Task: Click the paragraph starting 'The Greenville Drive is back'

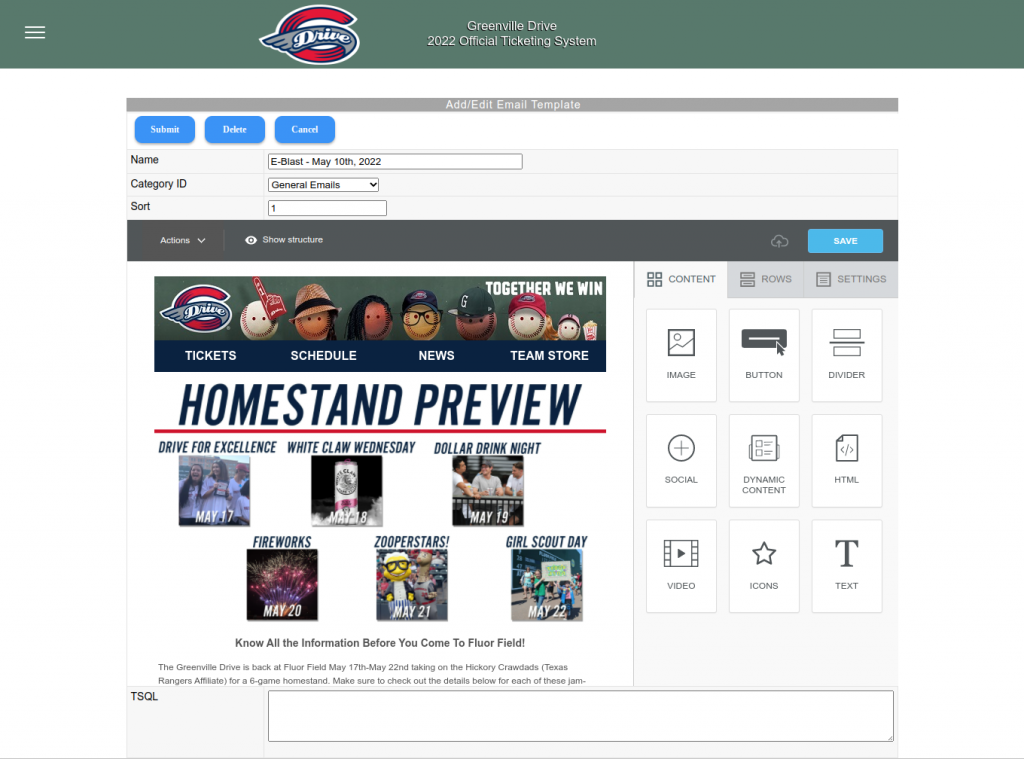Action: [372, 674]
